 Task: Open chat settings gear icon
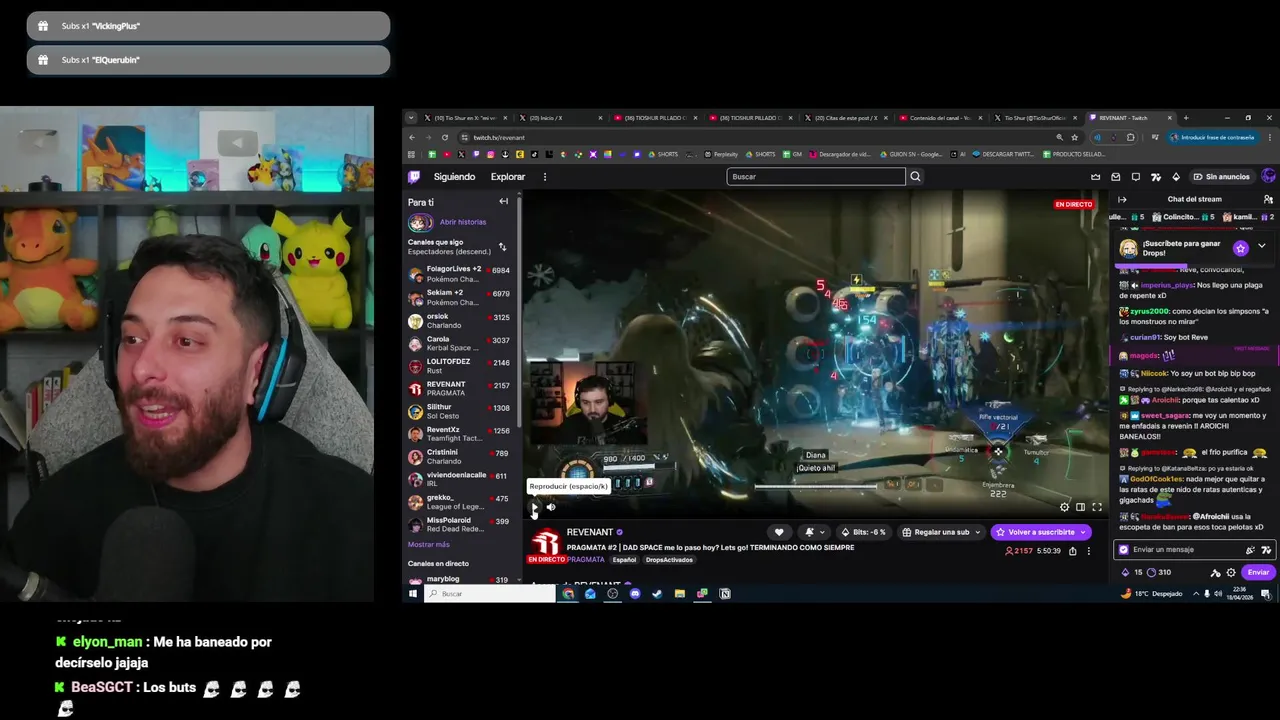point(1230,573)
